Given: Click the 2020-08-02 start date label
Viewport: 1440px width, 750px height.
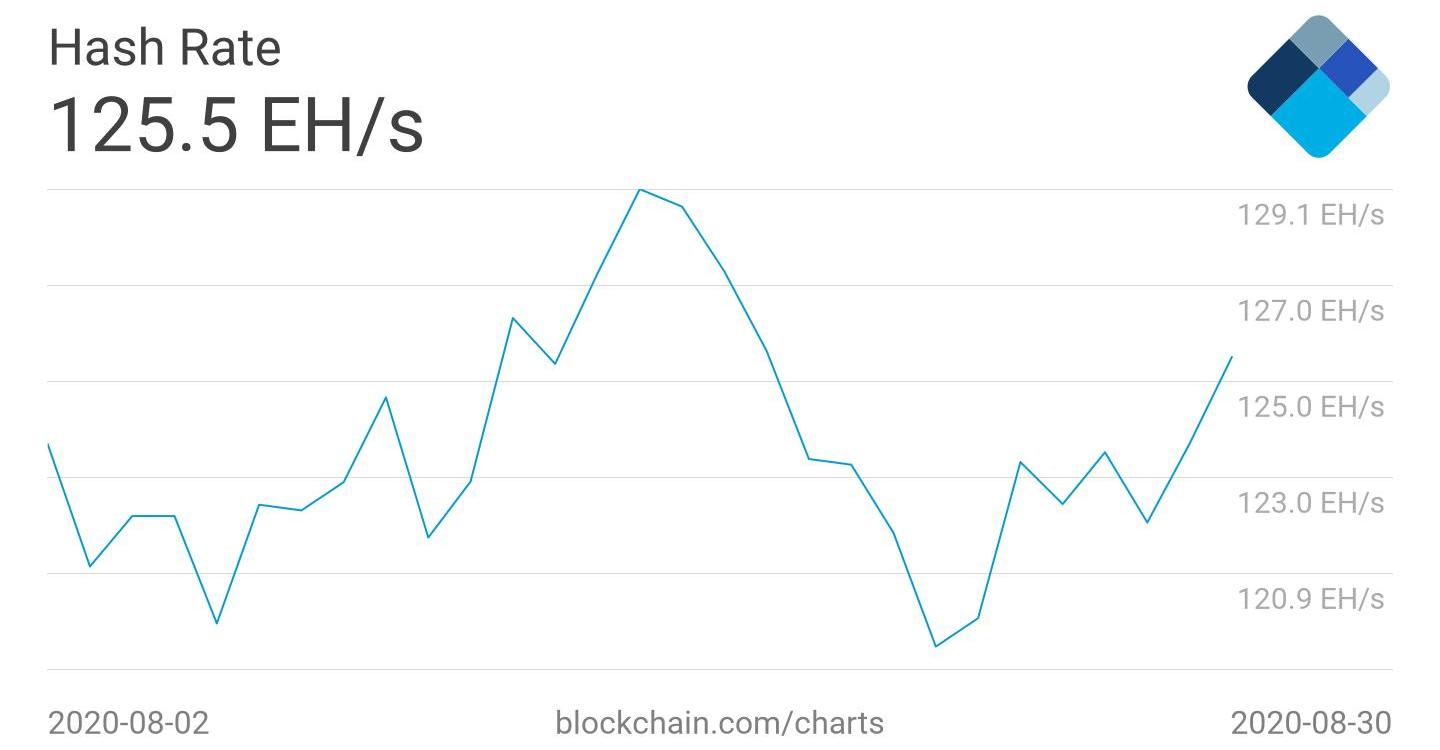Looking at the screenshot, I should (x=129, y=722).
